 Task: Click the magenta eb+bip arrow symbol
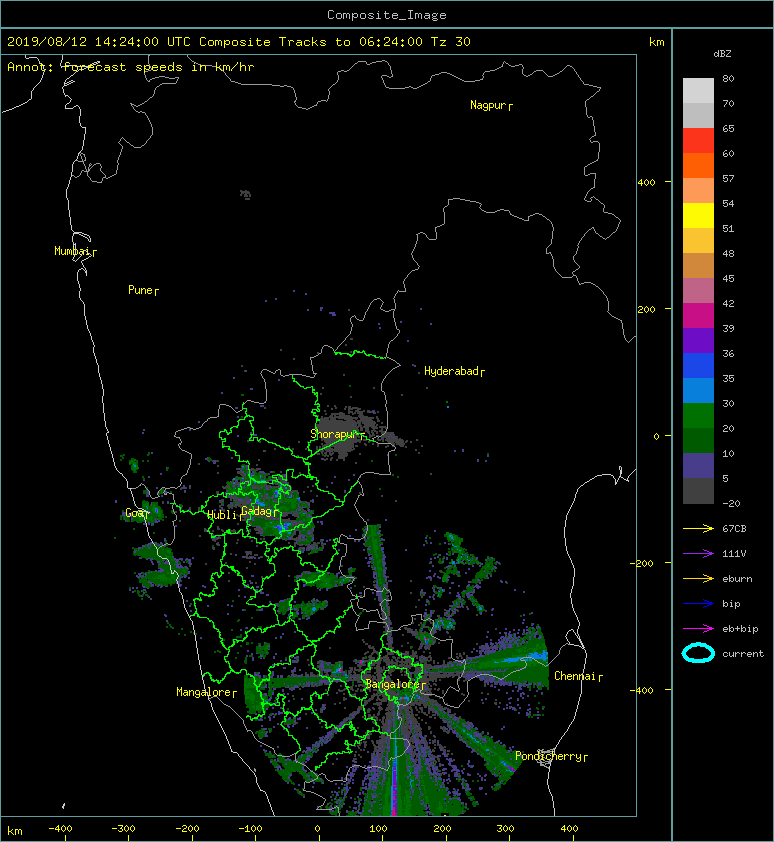coord(698,628)
